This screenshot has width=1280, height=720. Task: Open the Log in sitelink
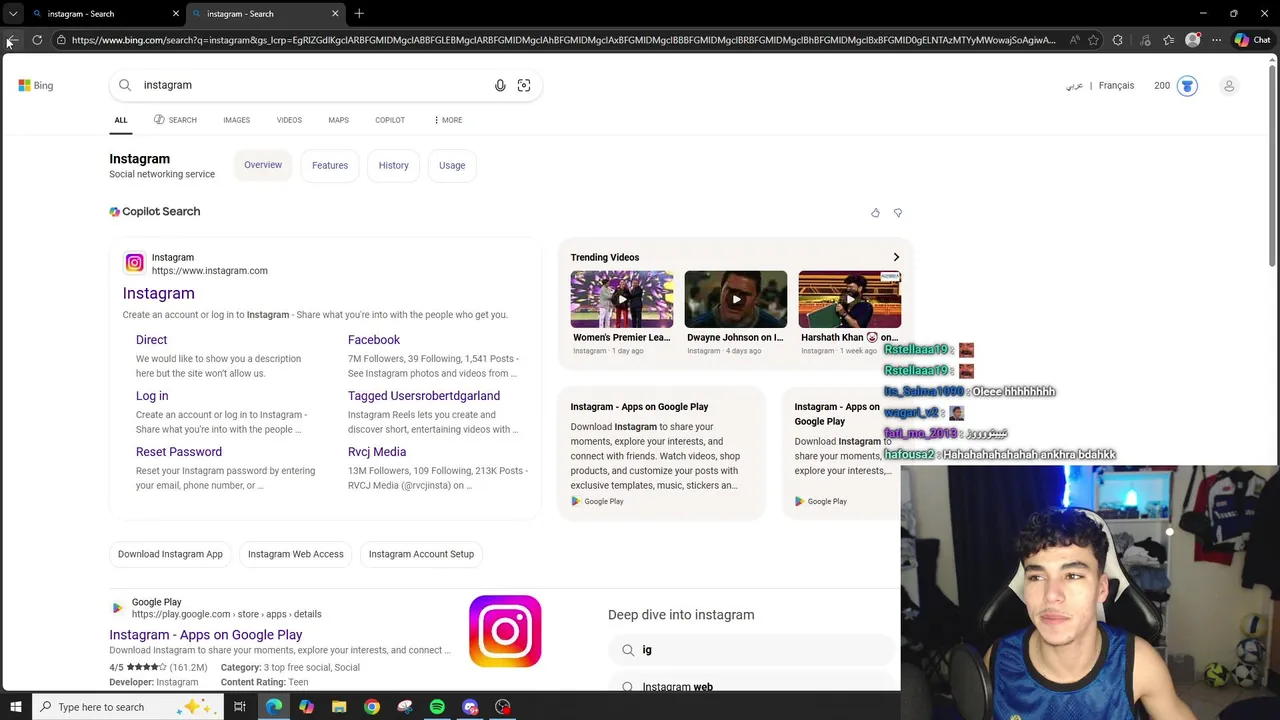152,396
